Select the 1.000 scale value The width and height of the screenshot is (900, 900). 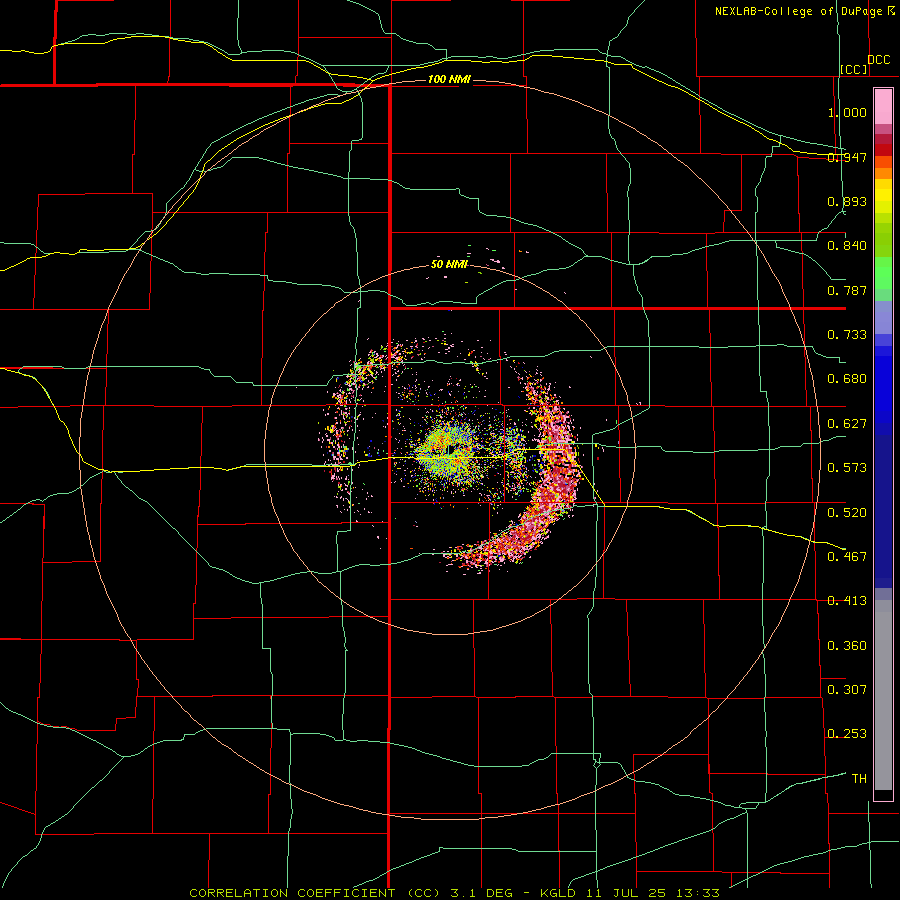847,112
